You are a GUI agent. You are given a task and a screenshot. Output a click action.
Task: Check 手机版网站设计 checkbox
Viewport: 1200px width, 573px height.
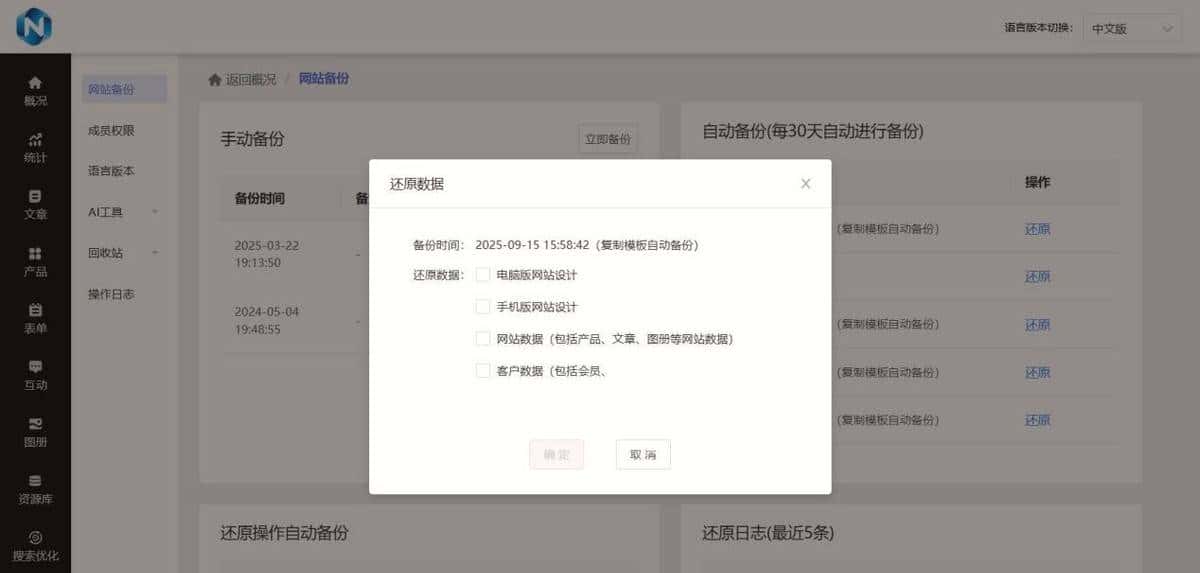(x=483, y=307)
